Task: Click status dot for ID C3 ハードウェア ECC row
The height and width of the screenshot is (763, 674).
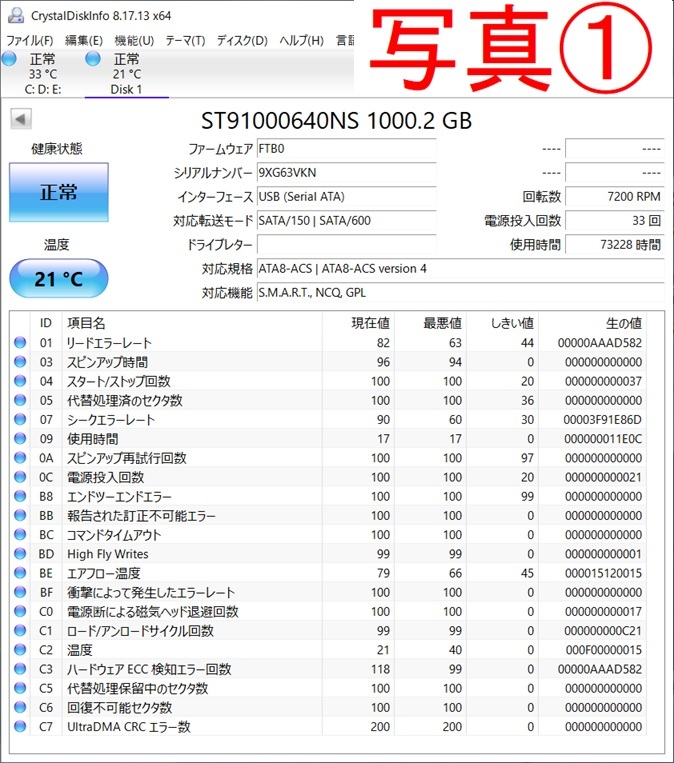Action: point(20,669)
